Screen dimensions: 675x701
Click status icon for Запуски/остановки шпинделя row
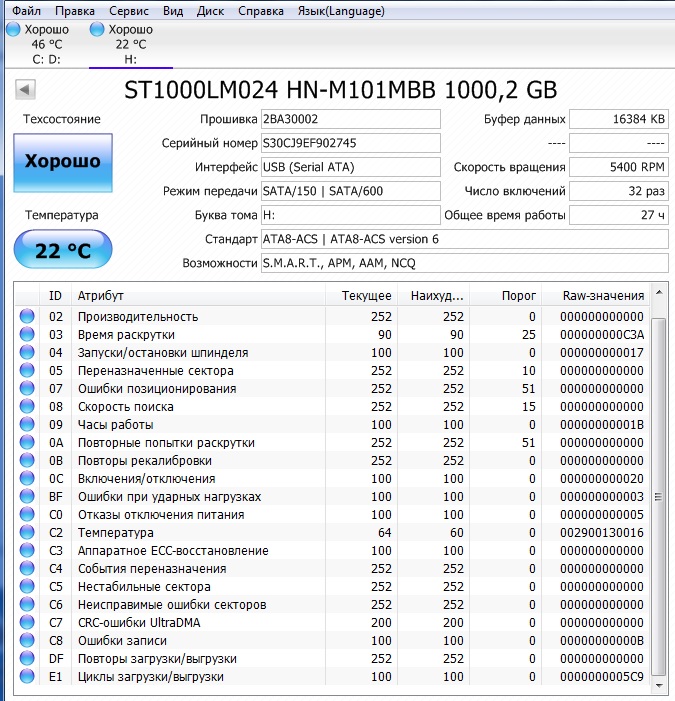pyautogui.click(x=27, y=352)
